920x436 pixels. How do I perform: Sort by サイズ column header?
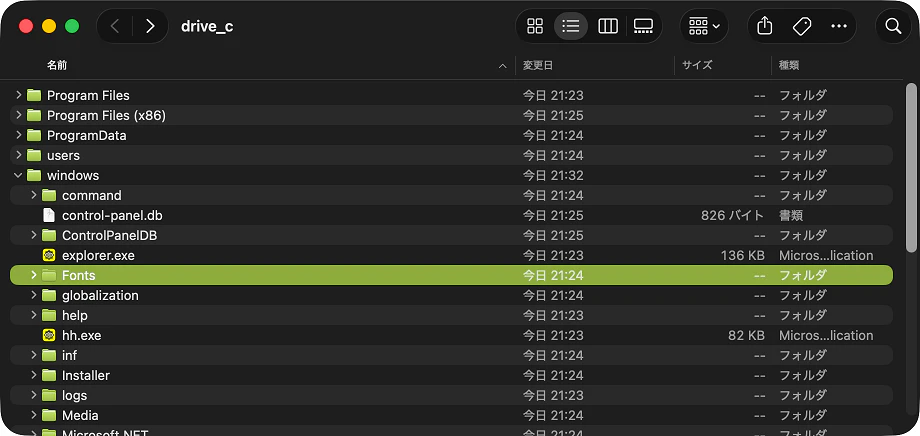tap(697, 66)
